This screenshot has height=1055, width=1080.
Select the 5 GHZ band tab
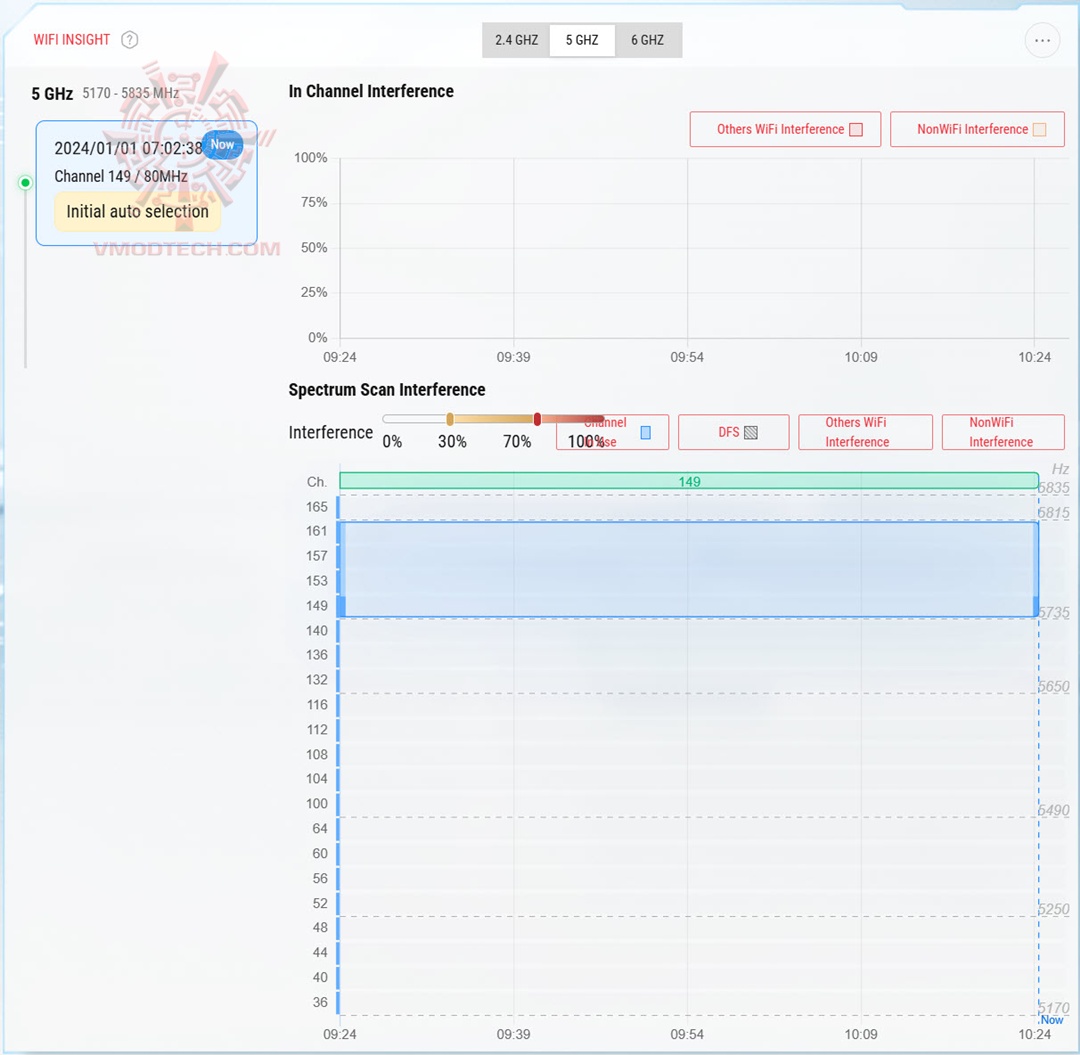[x=582, y=40]
